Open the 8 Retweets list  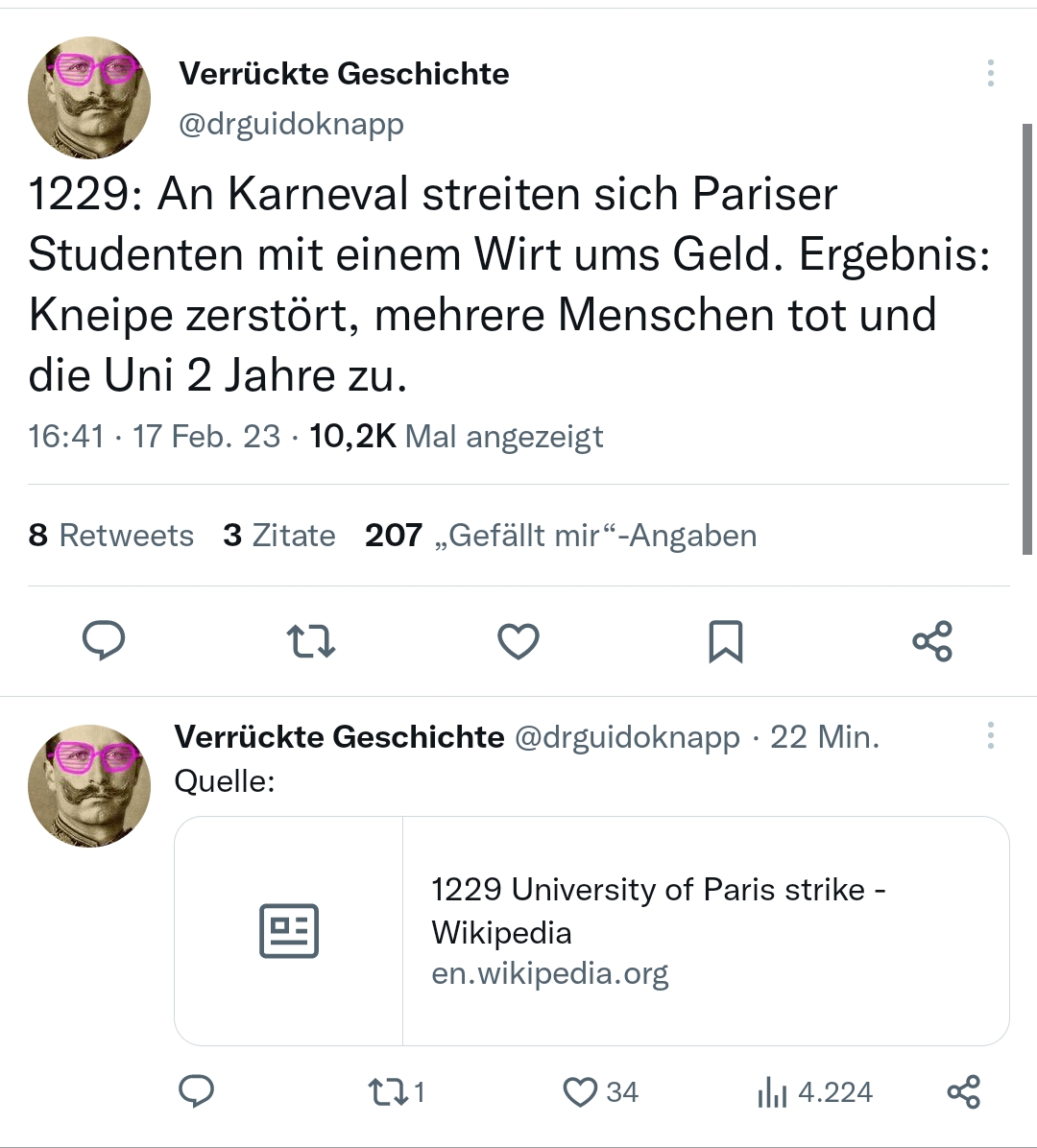pos(111,535)
